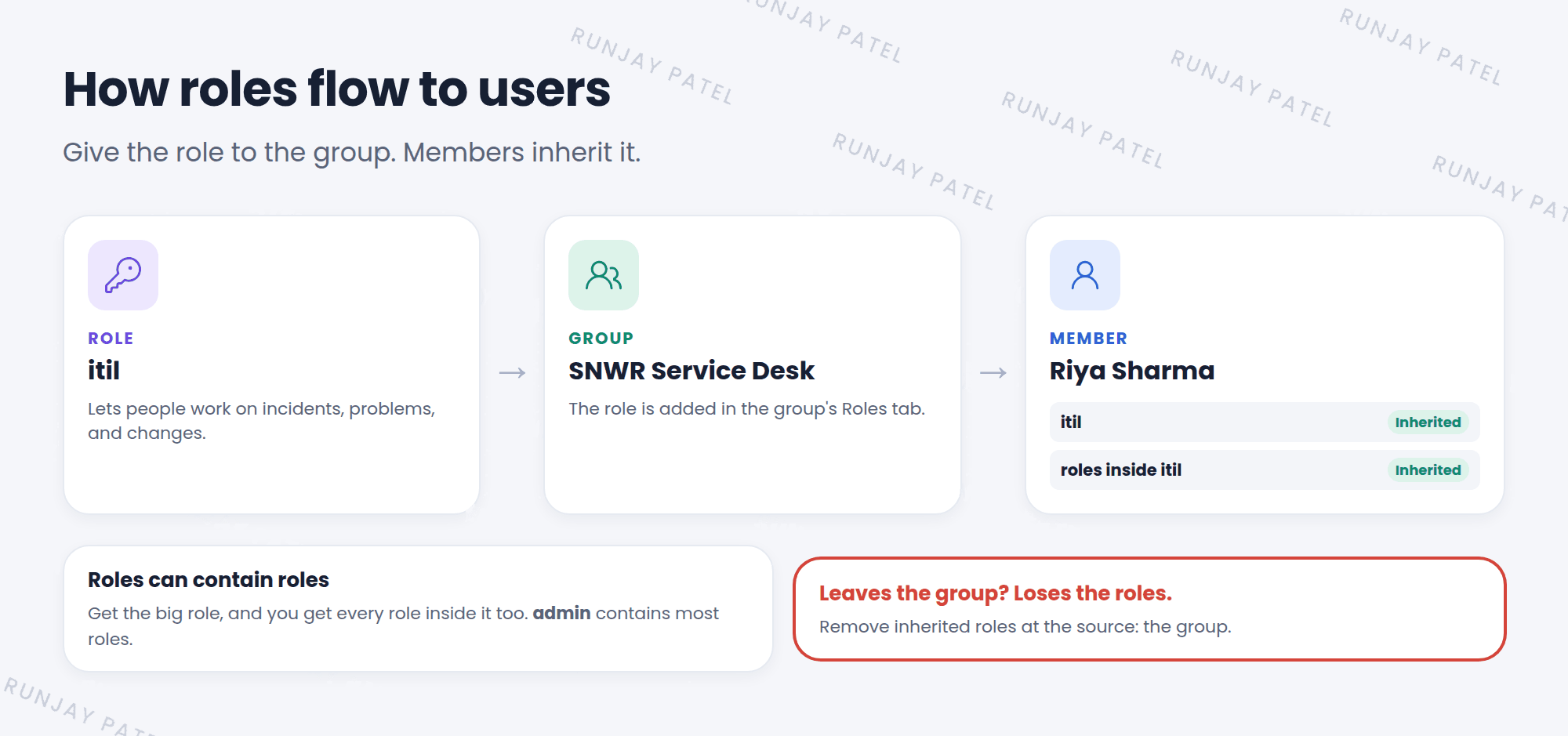Click the purple key icon in Role card

123,275
